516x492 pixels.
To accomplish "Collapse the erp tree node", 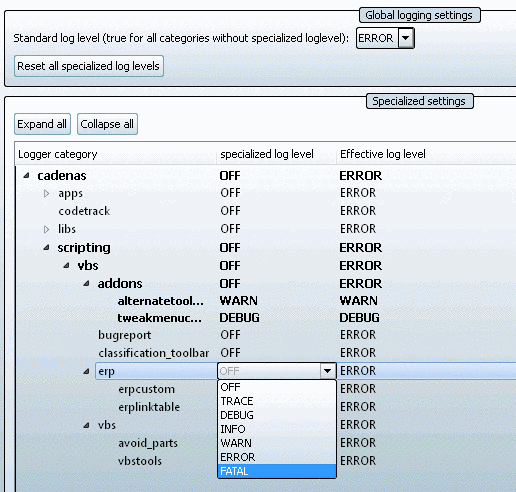I will (x=87, y=371).
